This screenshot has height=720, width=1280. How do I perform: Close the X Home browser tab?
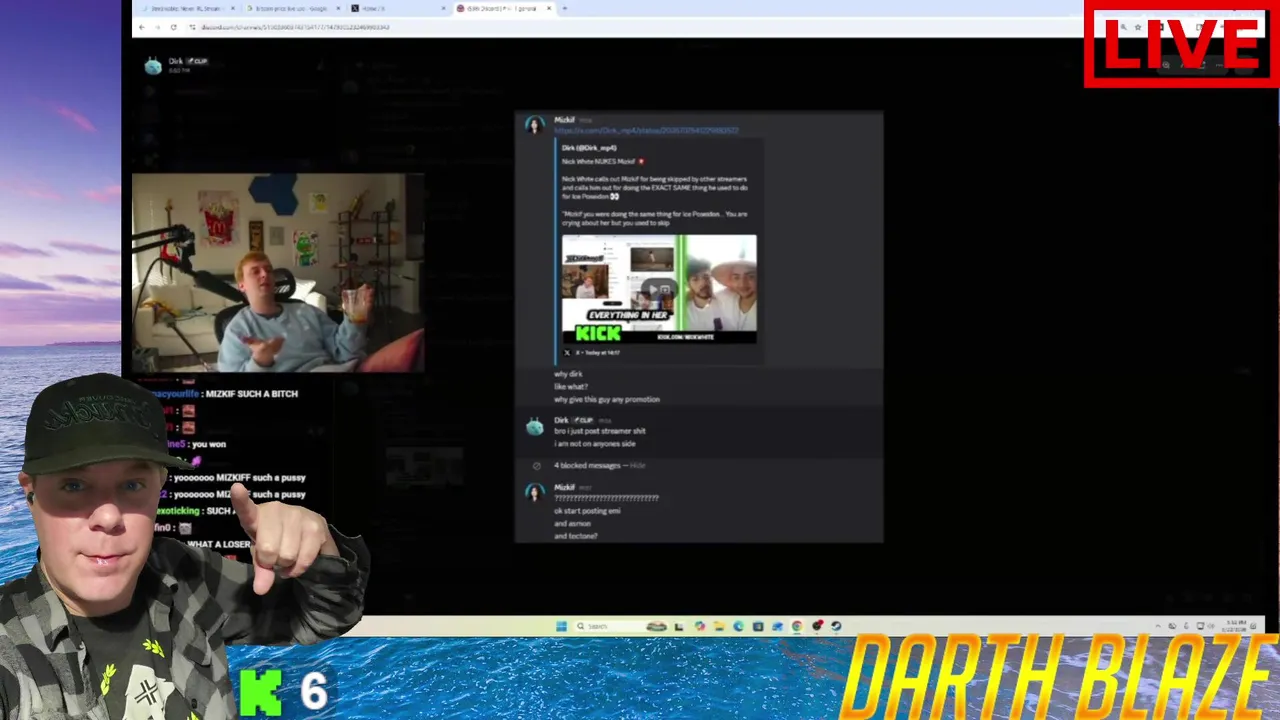point(443,8)
